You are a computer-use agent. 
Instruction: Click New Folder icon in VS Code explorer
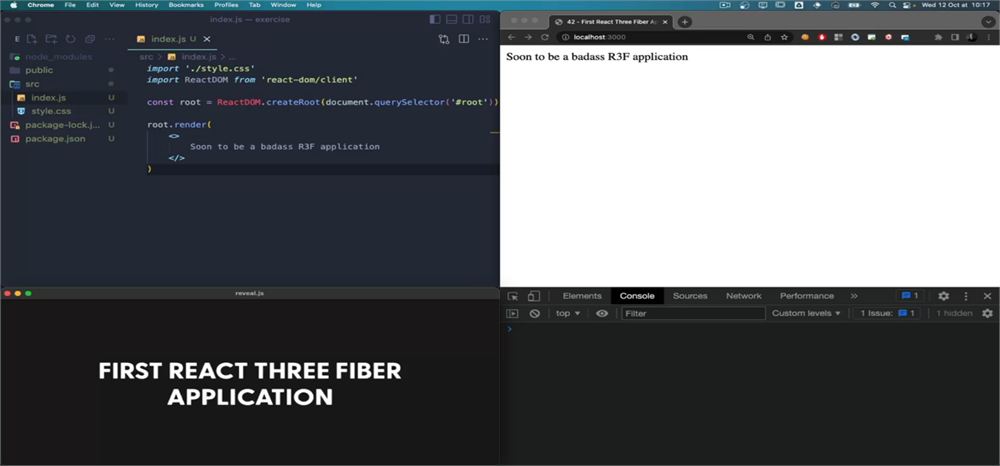click(x=51, y=39)
